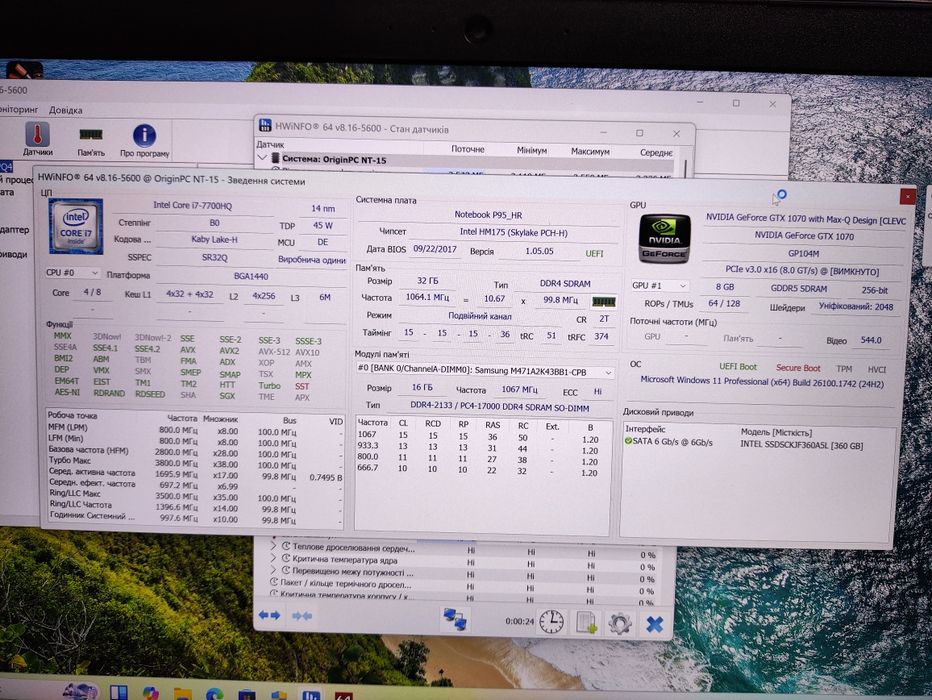Open Copilot from the taskbar
932x700 pixels.
150,693
